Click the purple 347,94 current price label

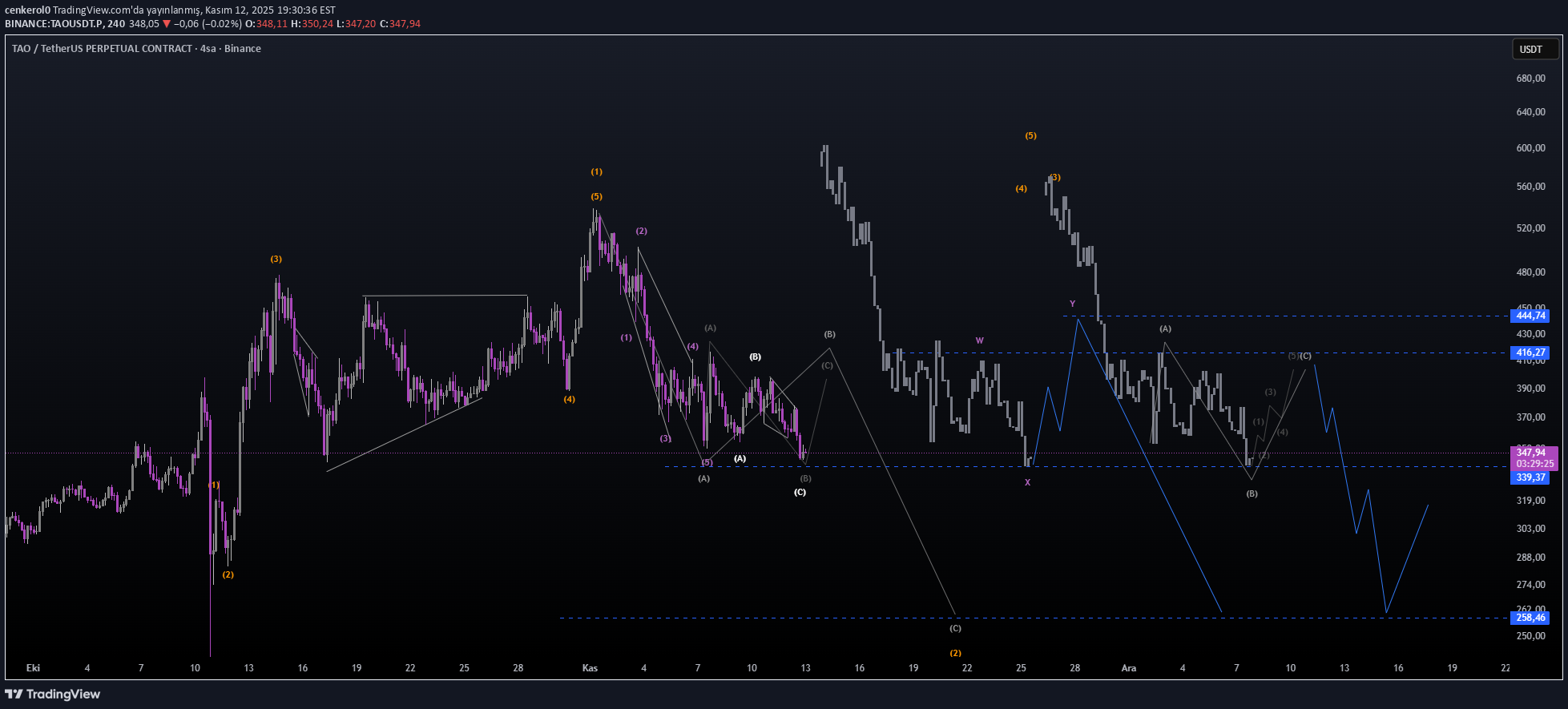1531,453
